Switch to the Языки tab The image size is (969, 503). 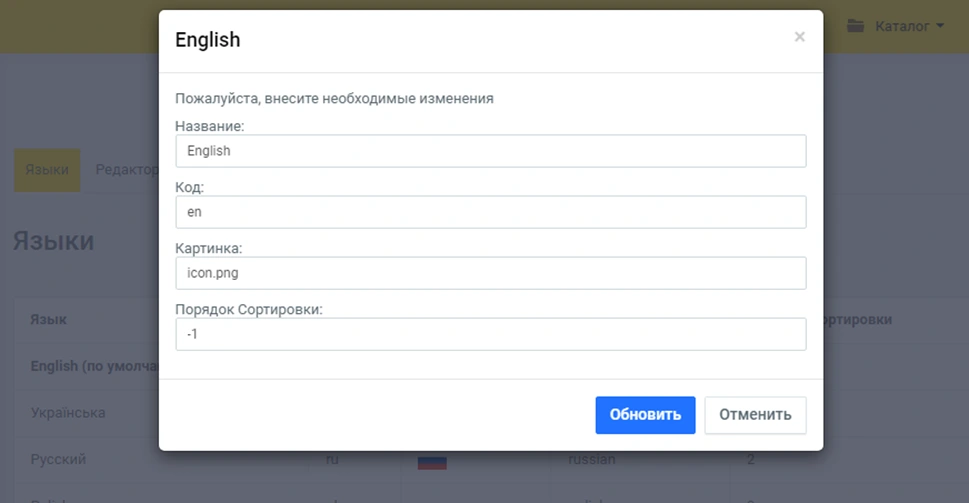click(47, 170)
